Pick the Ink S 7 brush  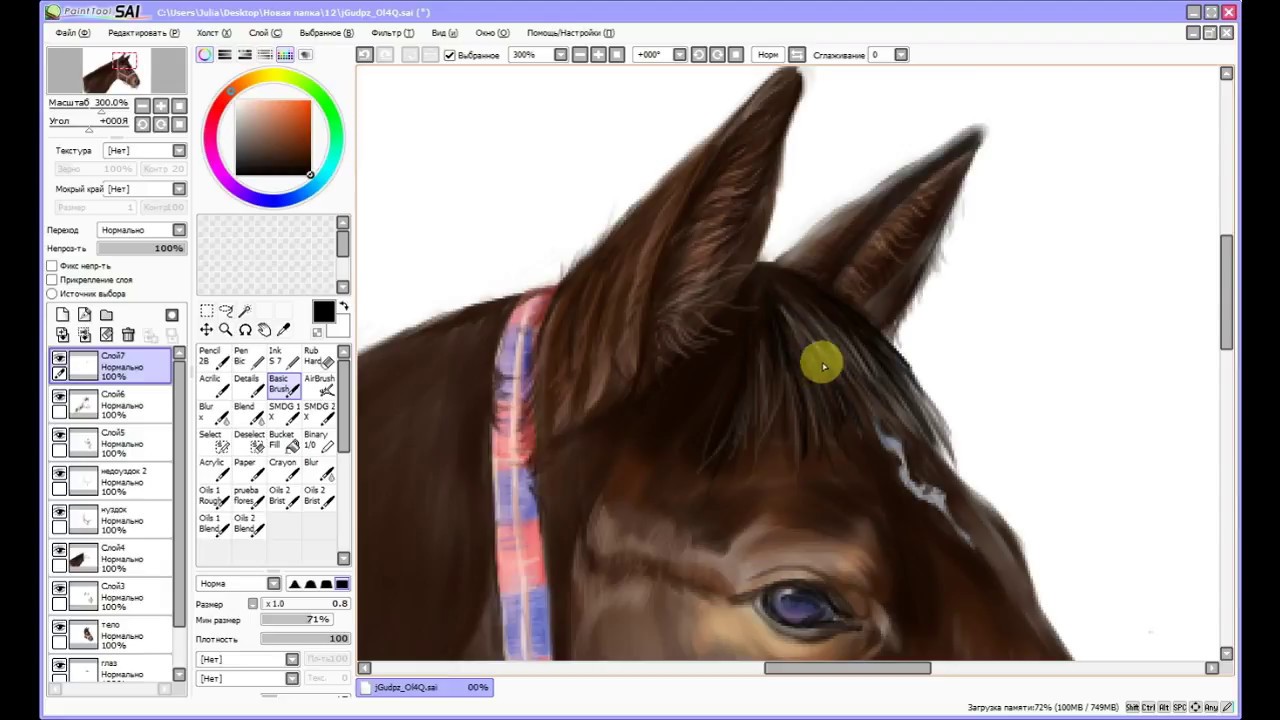[284, 357]
